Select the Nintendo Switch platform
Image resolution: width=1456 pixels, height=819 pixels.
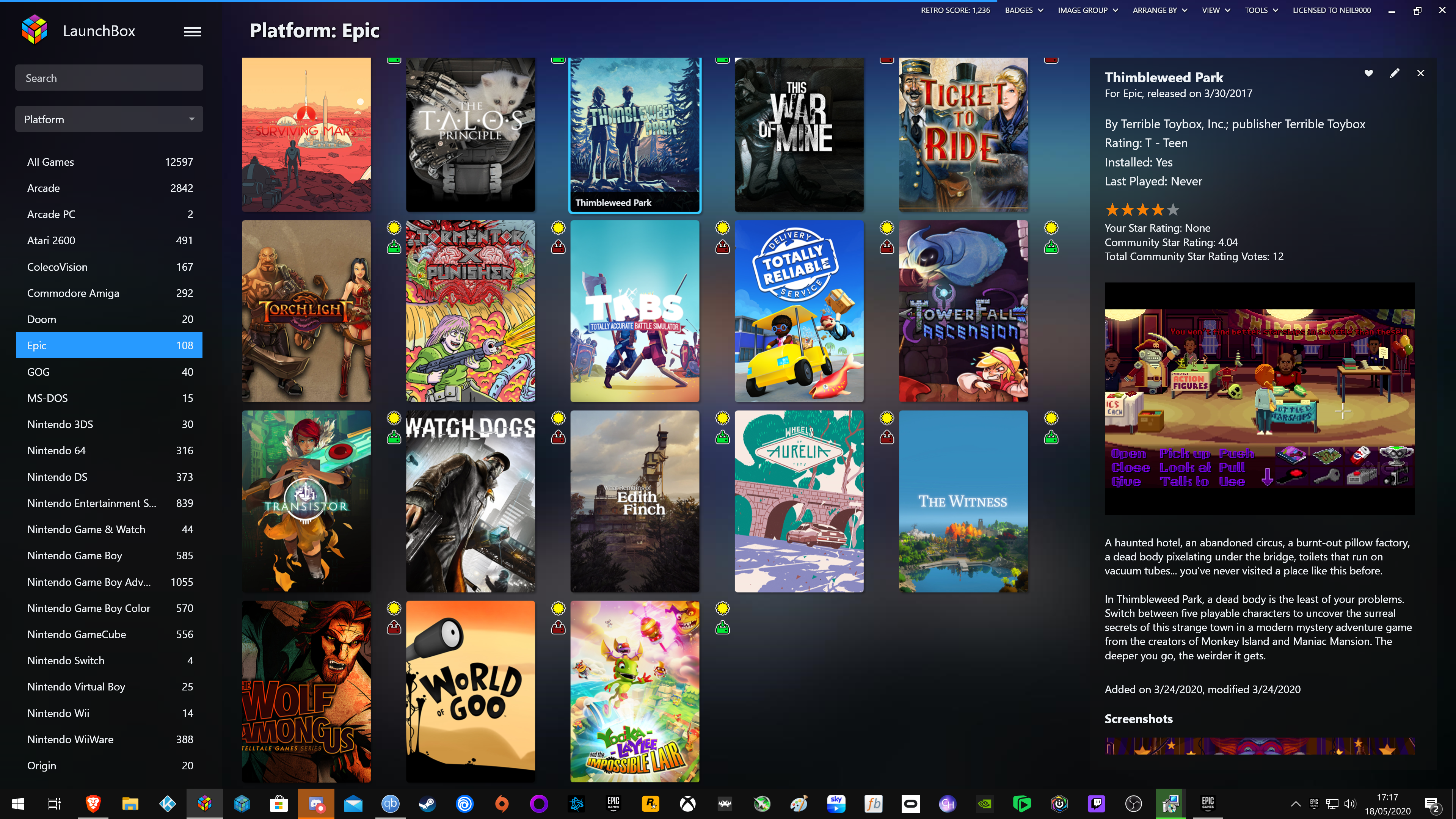[x=109, y=660]
